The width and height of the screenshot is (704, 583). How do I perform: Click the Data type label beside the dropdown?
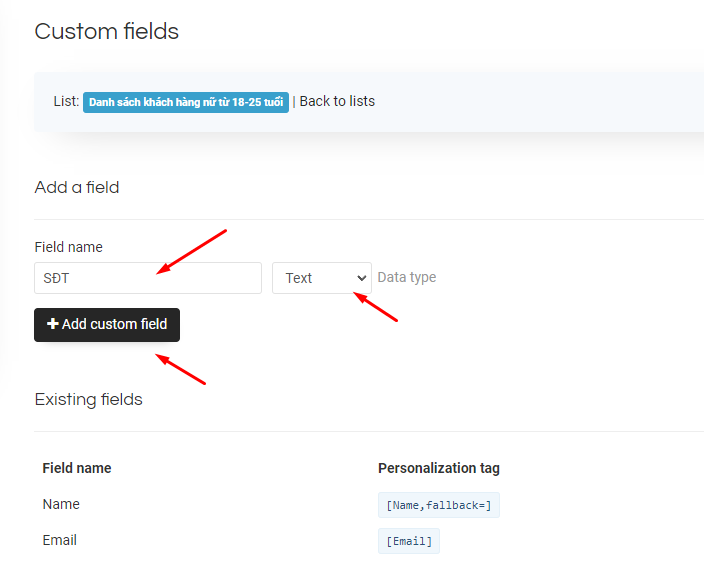(x=406, y=278)
